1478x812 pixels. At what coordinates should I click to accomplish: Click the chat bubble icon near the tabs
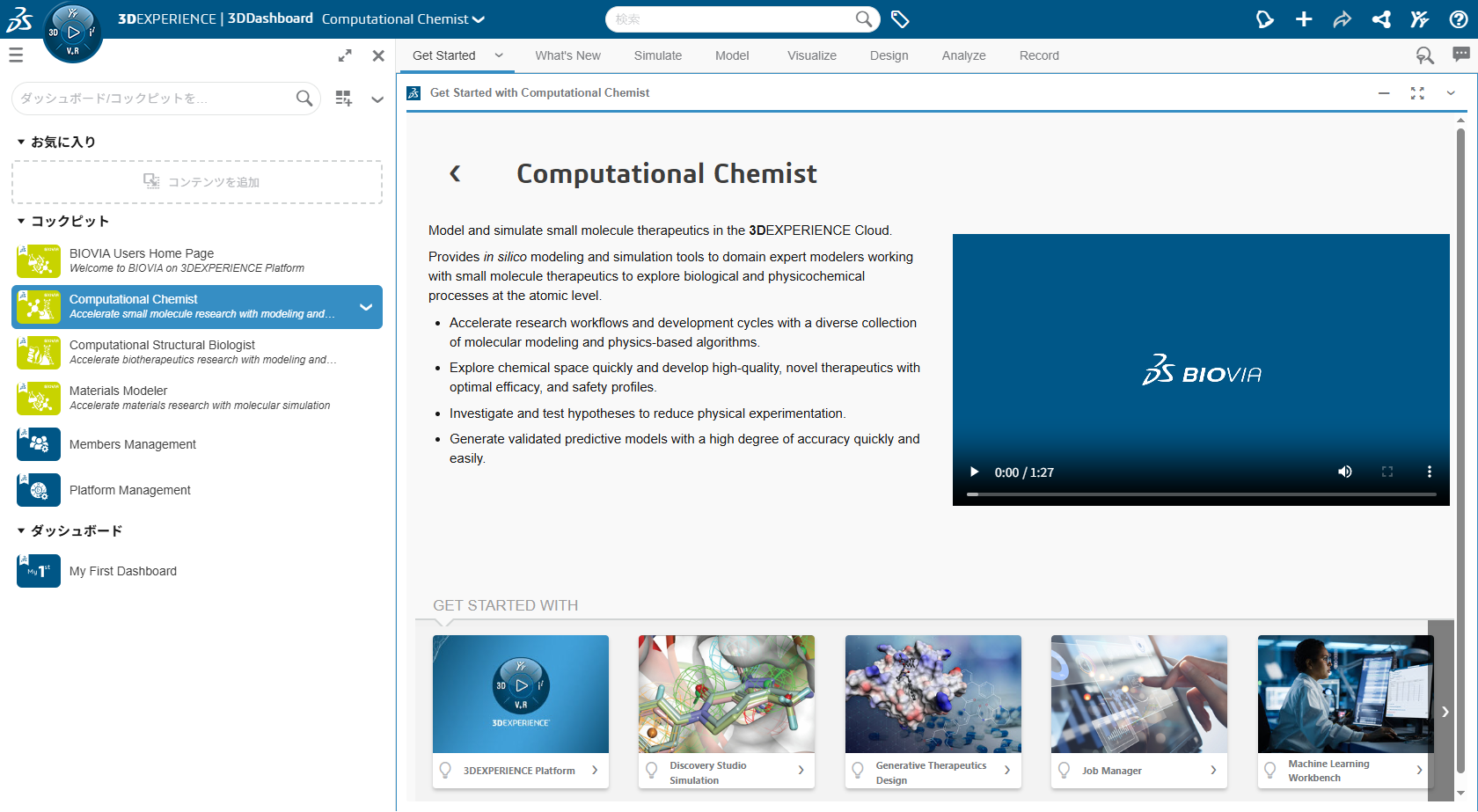(x=1460, y=55)
